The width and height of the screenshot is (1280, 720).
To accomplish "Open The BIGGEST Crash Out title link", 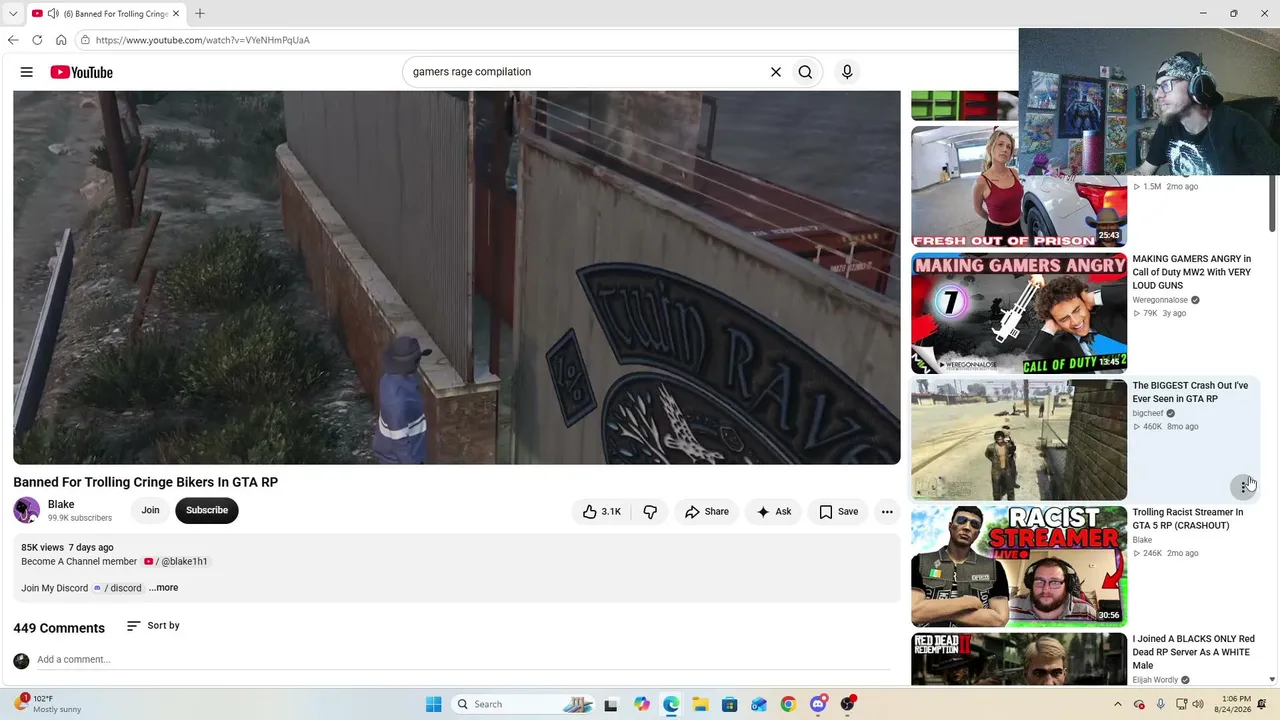I will pos(1190,392).
